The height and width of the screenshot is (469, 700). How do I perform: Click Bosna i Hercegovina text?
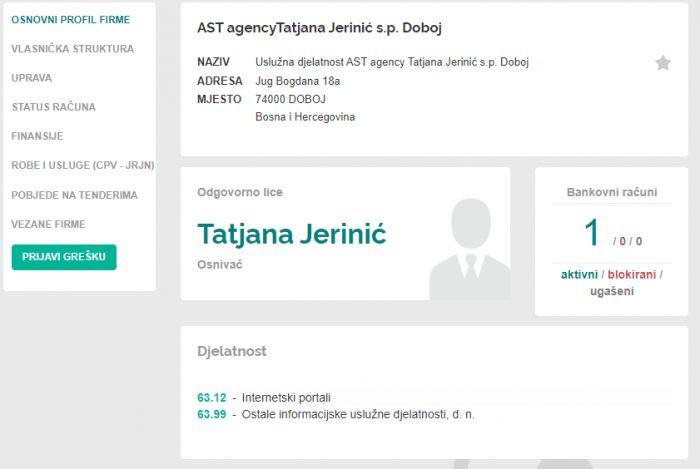click(x=305, y=117)
